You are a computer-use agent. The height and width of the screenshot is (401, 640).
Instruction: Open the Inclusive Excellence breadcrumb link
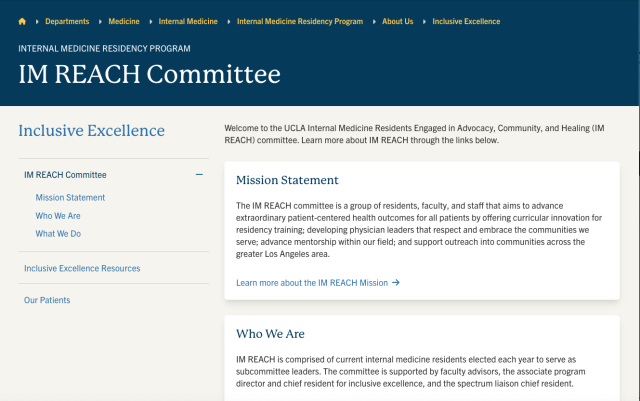(466, 22)
